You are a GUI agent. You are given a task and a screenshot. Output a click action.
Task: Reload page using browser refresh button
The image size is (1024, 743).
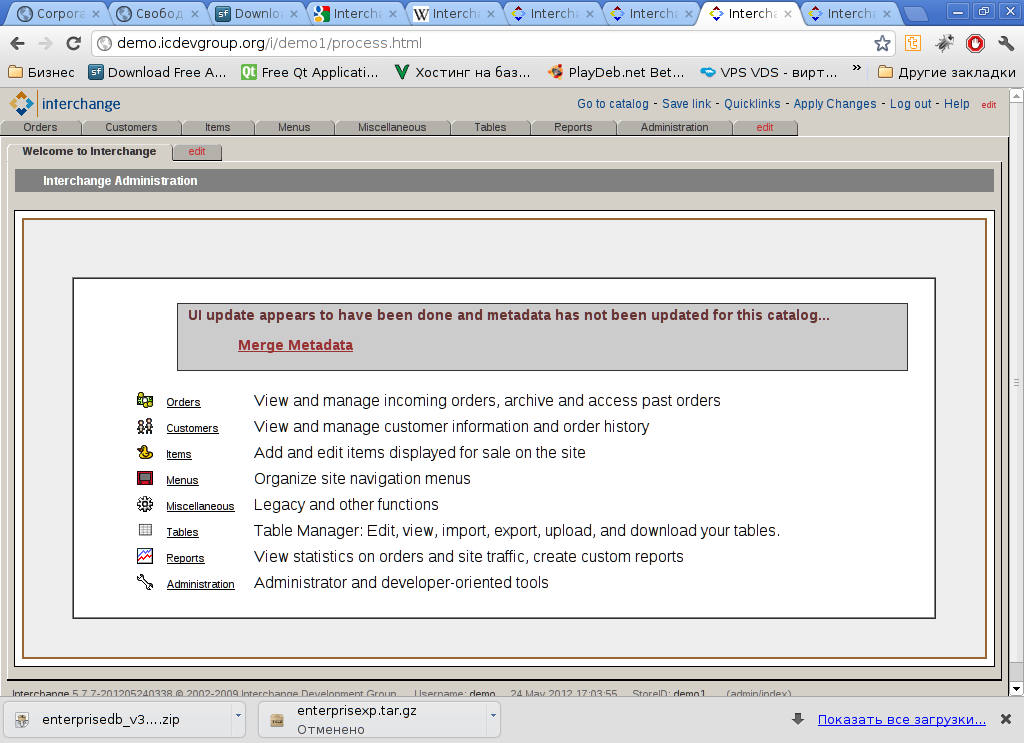(x=73, y=43)
